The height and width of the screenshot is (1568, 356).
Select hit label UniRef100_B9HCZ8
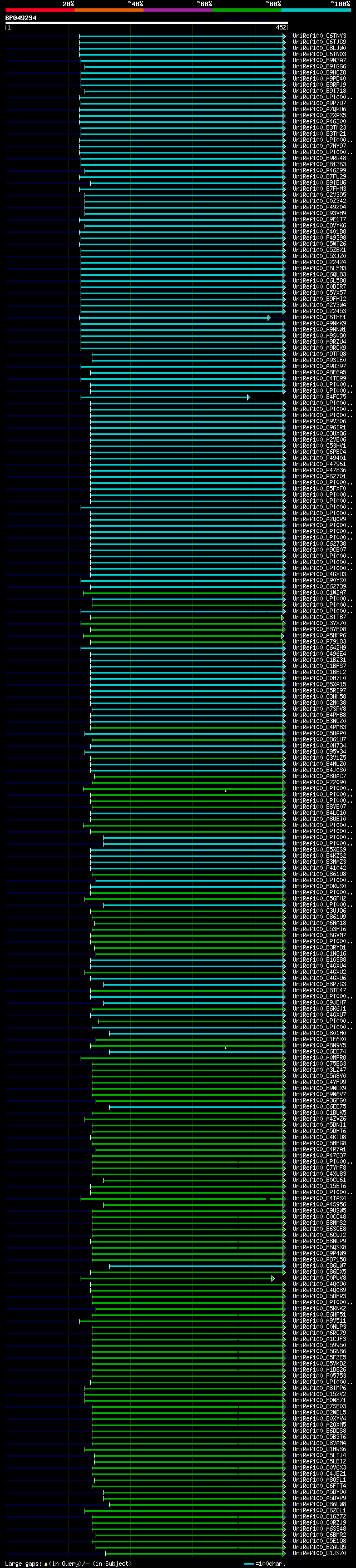click(x=319, y=72)
